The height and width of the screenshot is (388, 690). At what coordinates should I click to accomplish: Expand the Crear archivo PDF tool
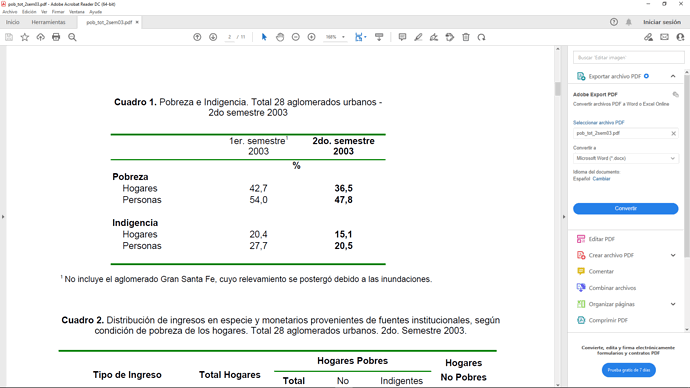pos(673,255)
